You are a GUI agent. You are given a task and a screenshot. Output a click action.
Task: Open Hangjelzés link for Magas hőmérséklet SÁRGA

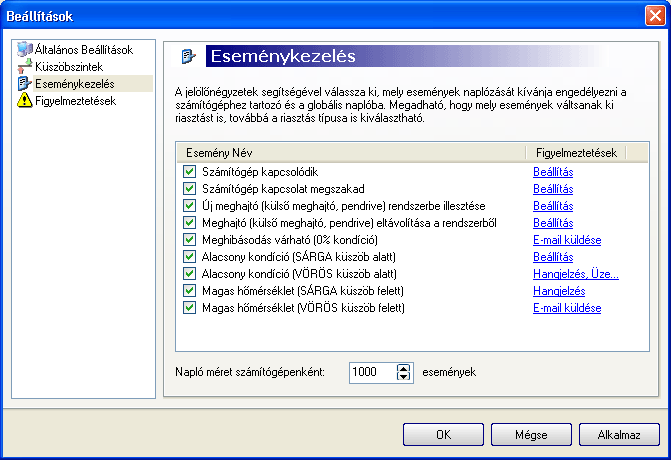[558, 291]
